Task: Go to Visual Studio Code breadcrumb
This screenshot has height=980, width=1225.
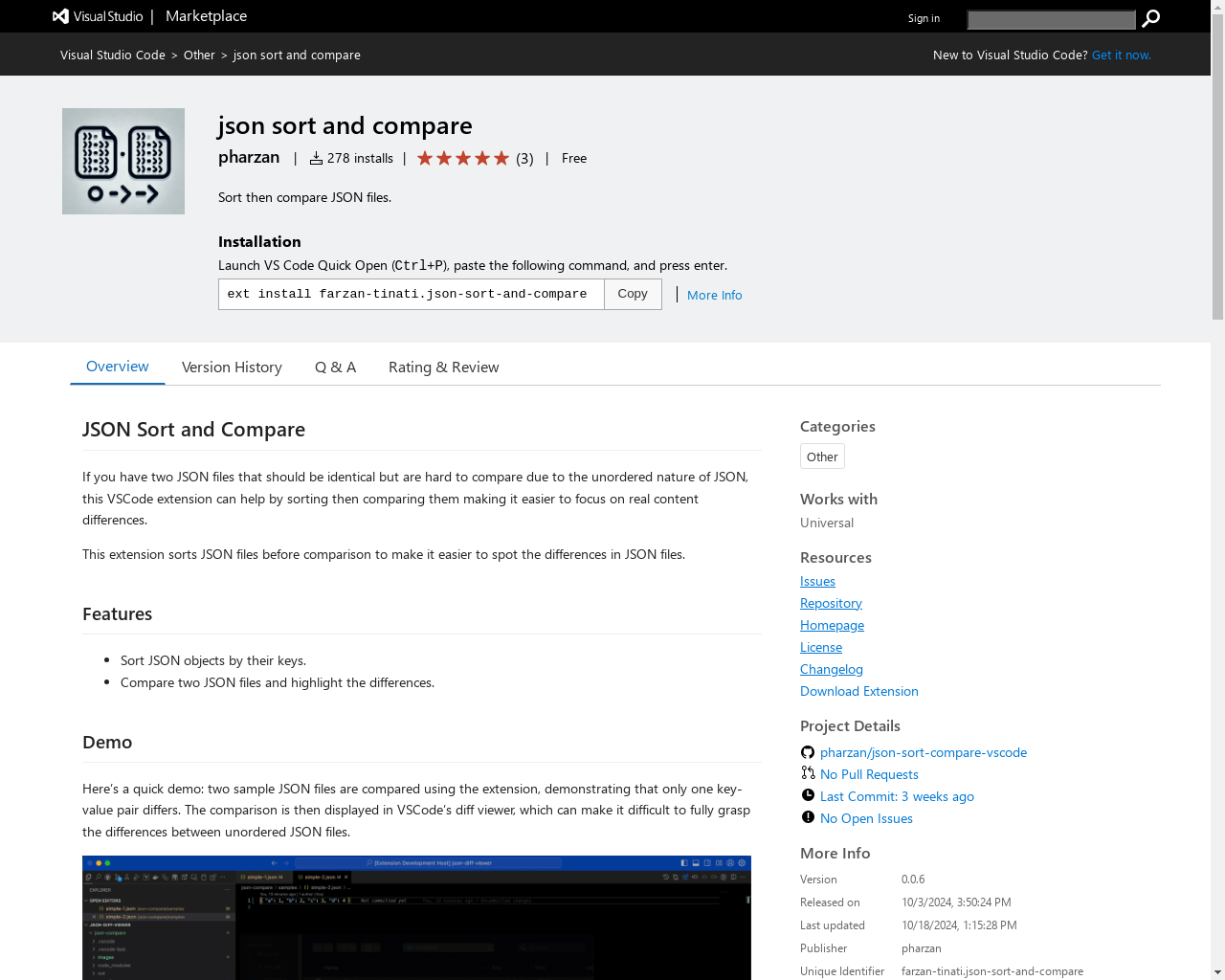Action: click(113, 55)
